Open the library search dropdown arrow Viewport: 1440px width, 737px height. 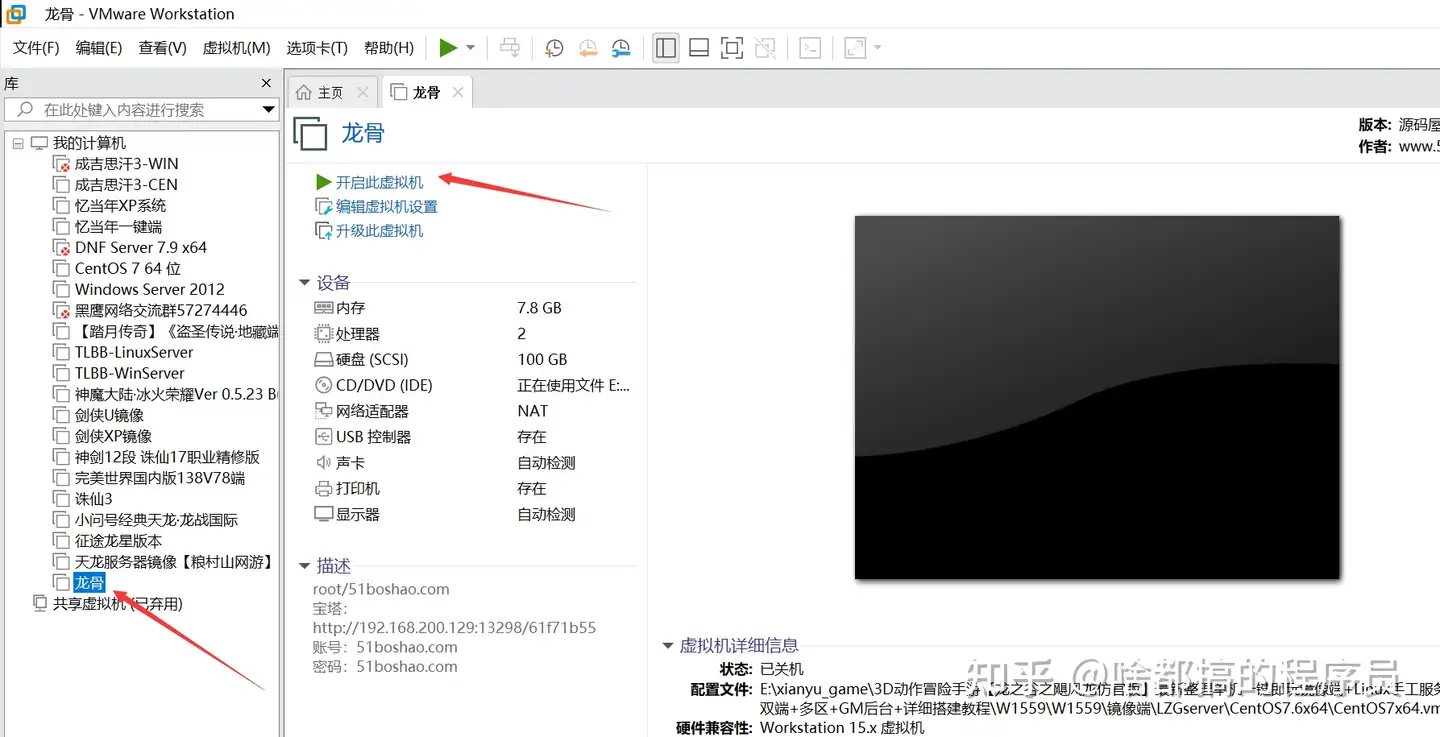[x=269, y=110]
